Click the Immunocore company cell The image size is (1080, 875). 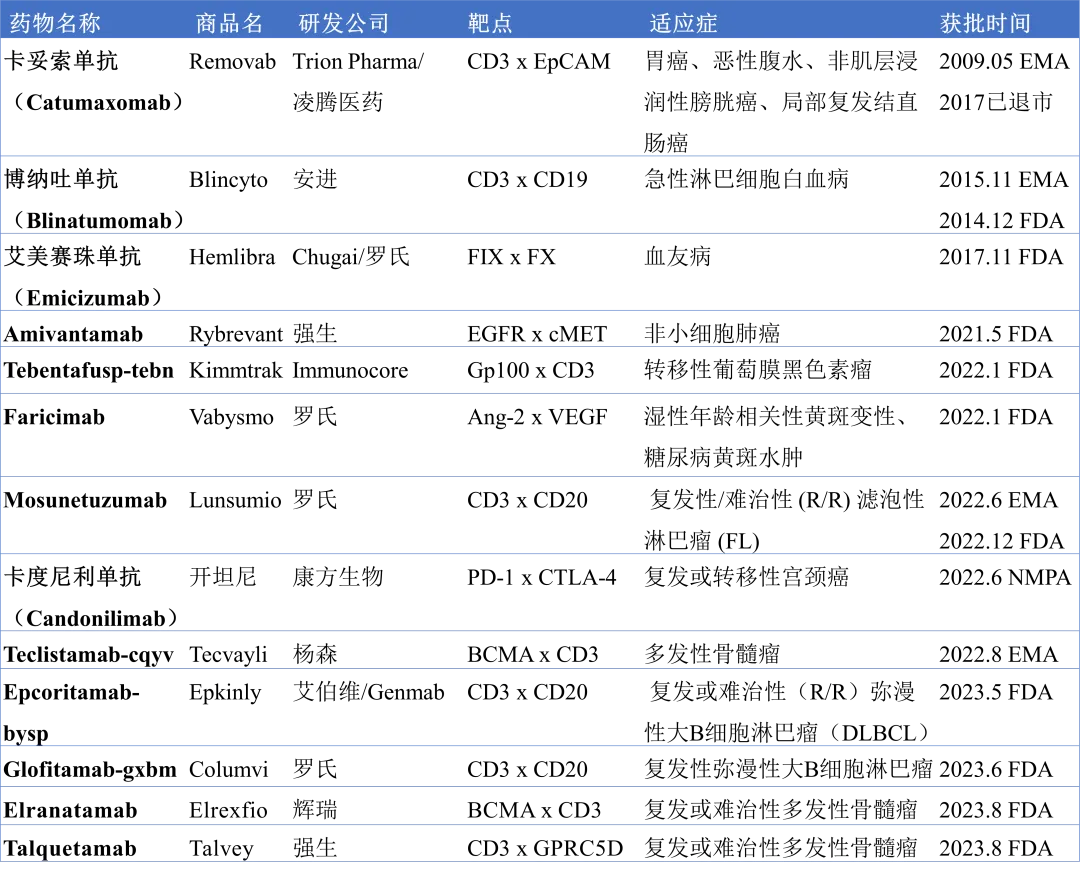(351, 371)
